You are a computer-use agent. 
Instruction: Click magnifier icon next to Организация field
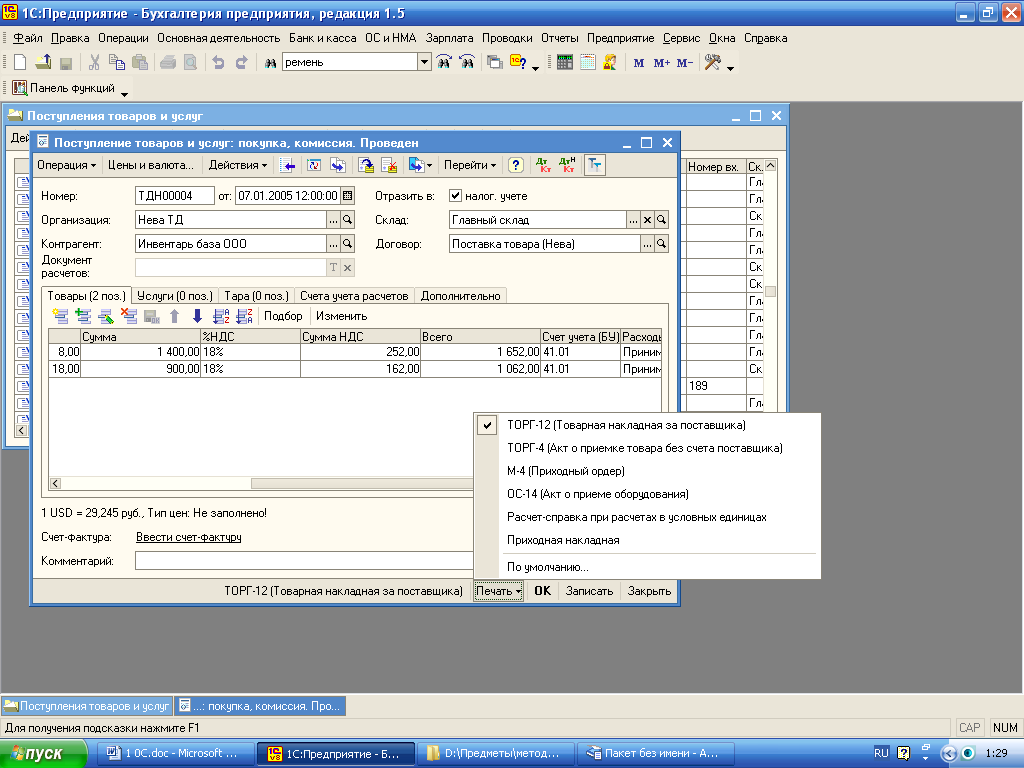348,220
